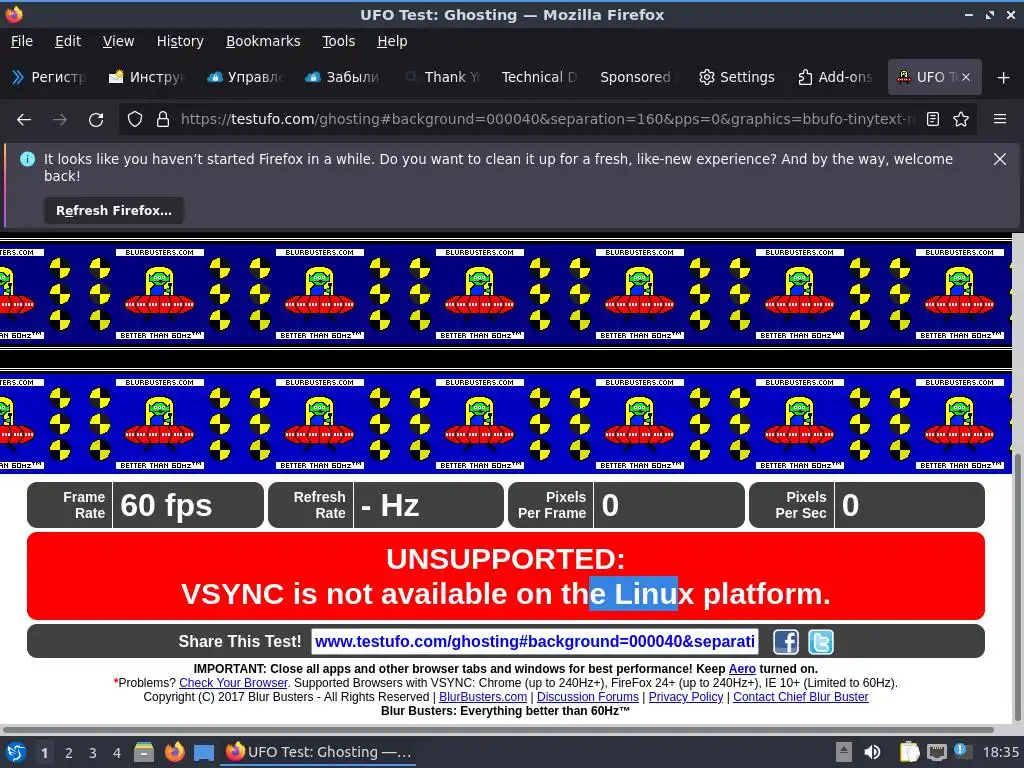Open removable media eject tray icon

click(x=844, y=752)
